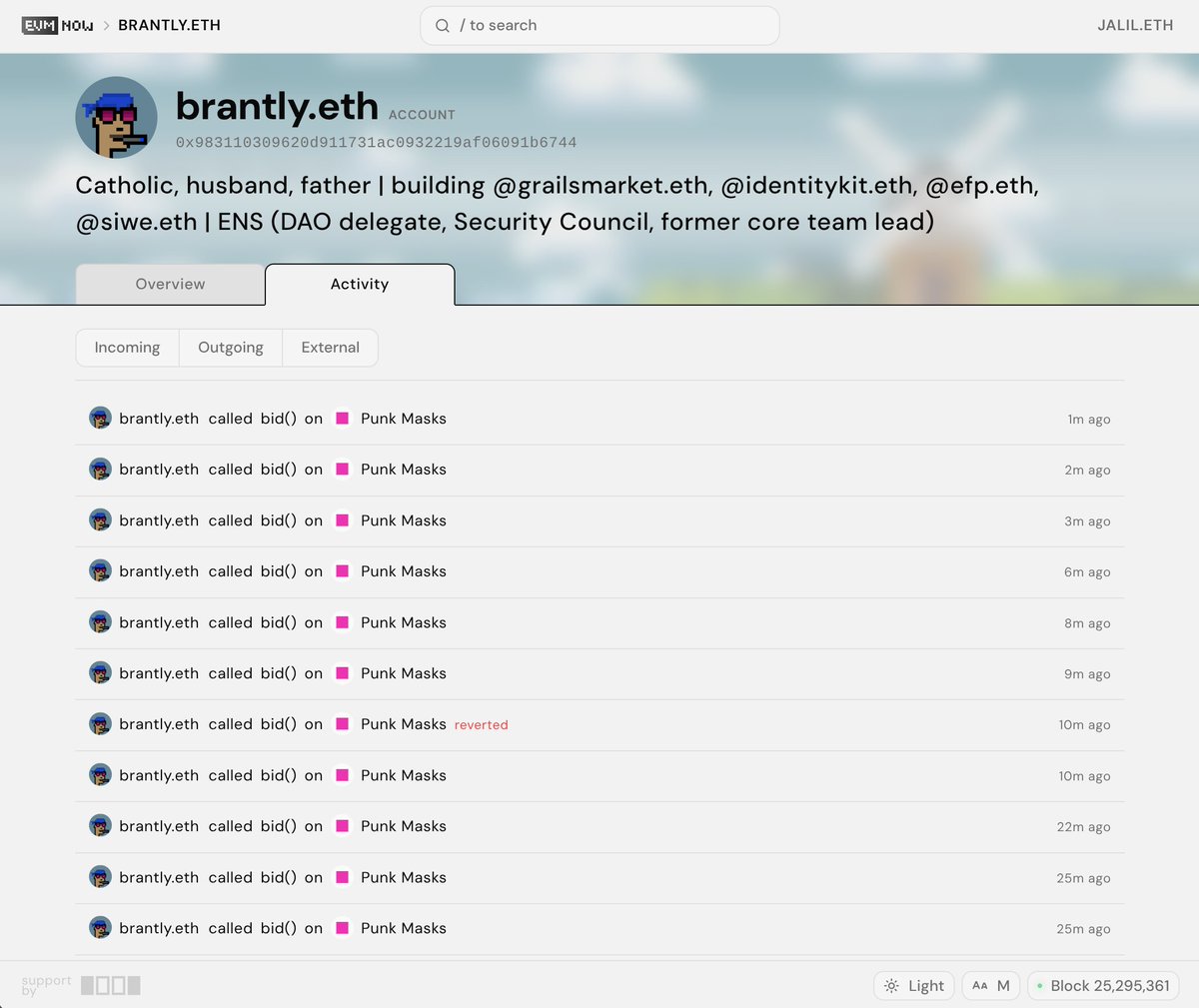The image size is (1199, 1008).
Task: Open the BRANTLY.ETH breadcrumb
Action: click(169, 25)
